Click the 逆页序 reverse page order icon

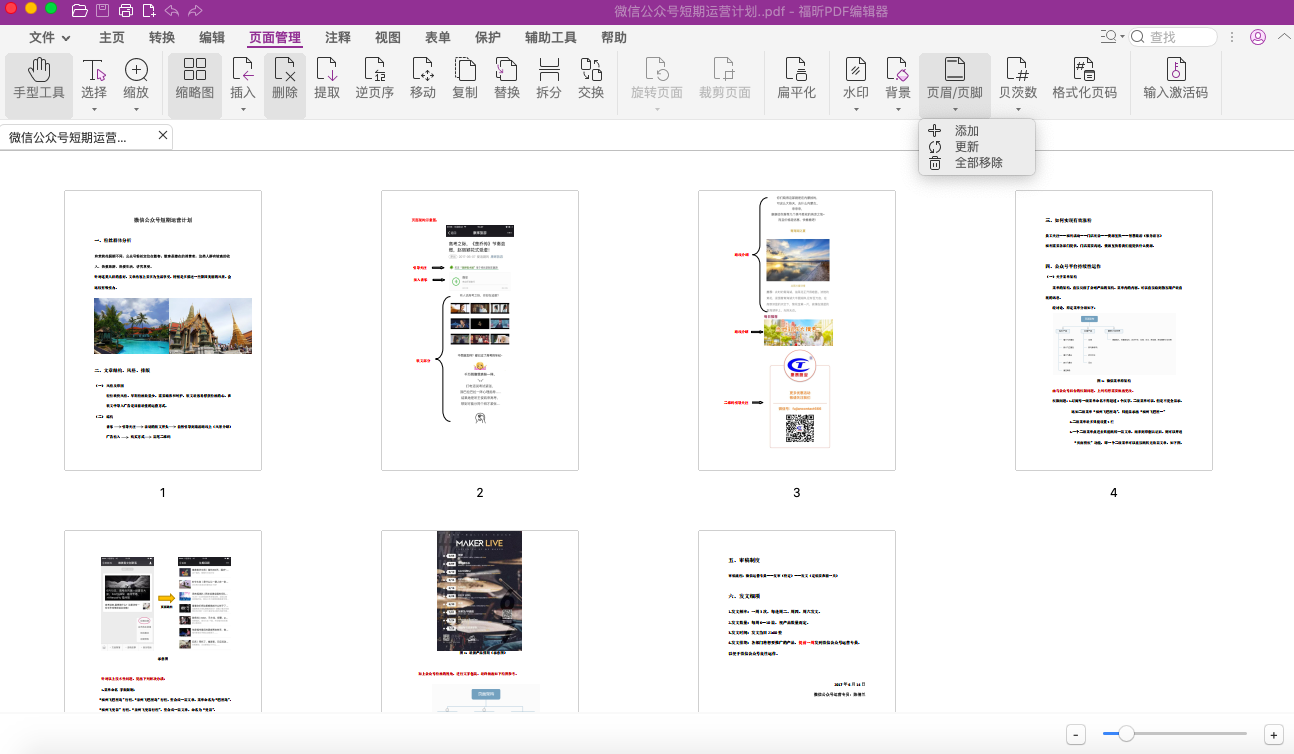[375, 79]
